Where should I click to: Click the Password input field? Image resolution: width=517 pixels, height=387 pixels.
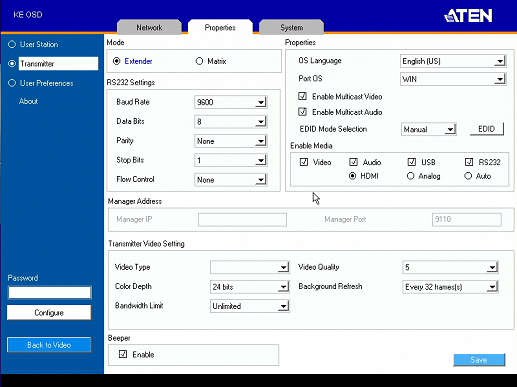[50, 292]
